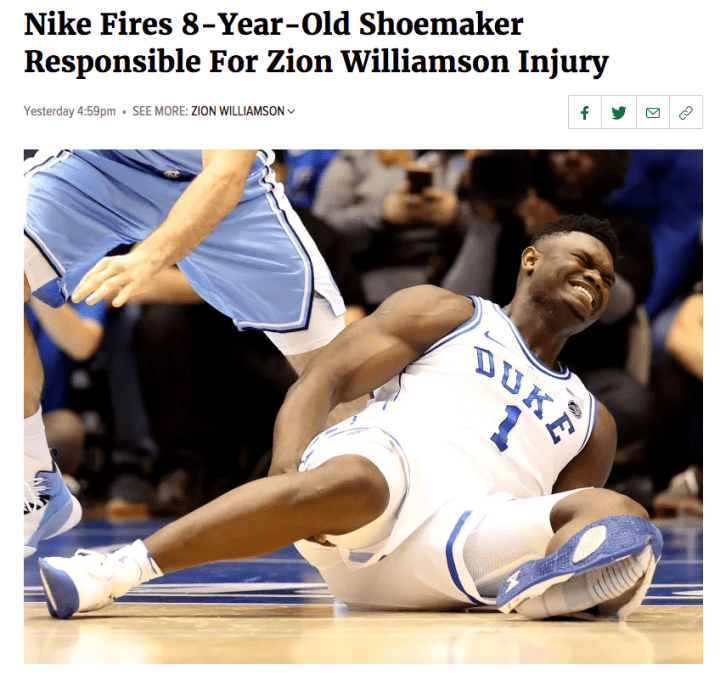Screen dimensions: 720x675
Task: Show more topics under SEE MORE
Action: click(x=291, y=112)
